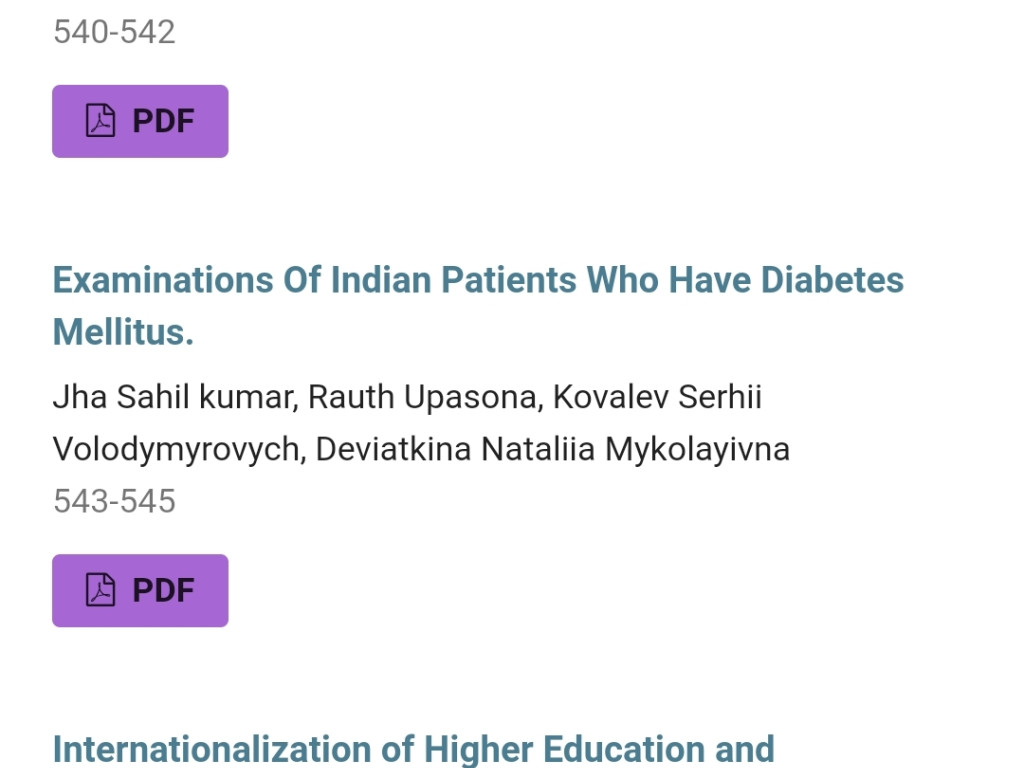Viewport: 1024px width, 768px height.
Task: Click author name Kovalev Serhii
Action: point(657,397)
